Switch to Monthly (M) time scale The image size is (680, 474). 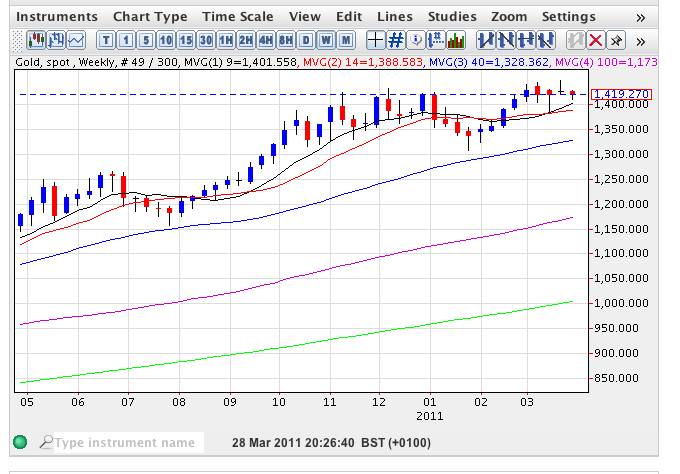[x=346, y=41]
